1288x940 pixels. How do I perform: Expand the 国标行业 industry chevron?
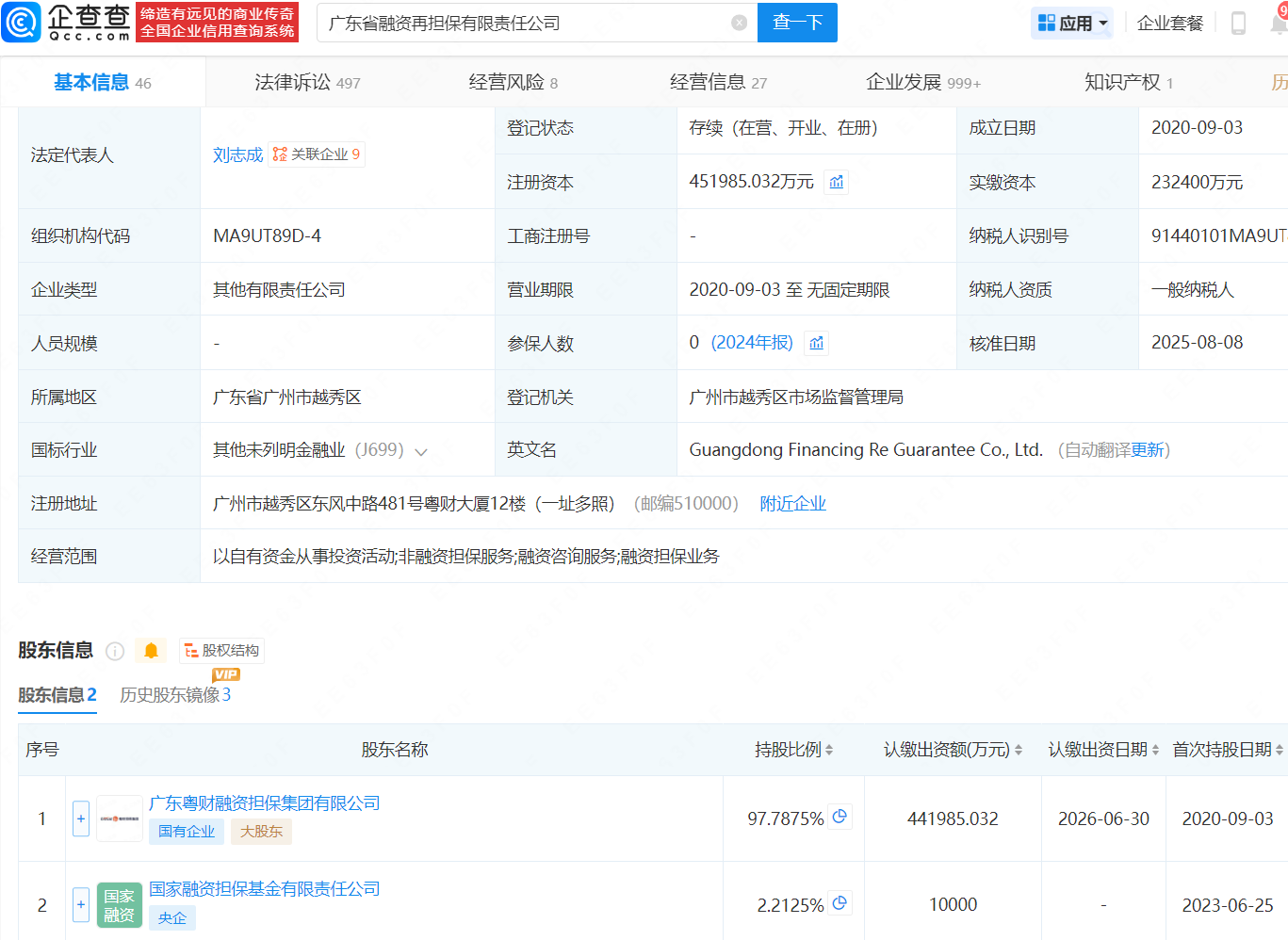421,452
